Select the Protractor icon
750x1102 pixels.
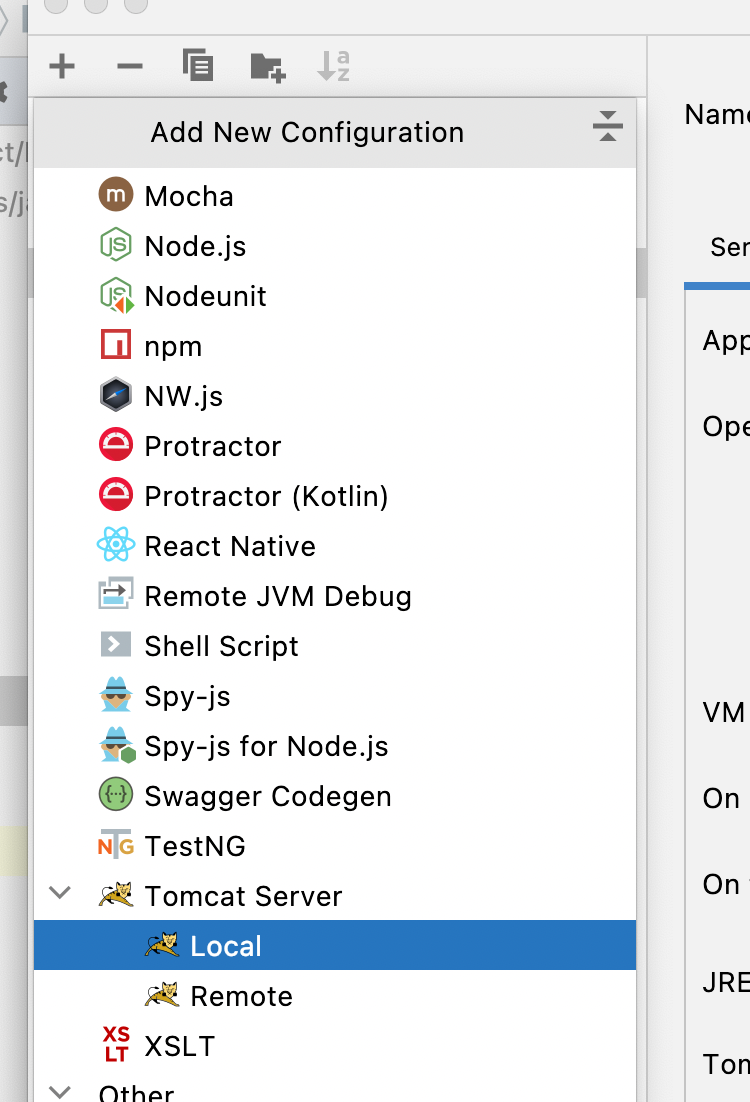116,444
